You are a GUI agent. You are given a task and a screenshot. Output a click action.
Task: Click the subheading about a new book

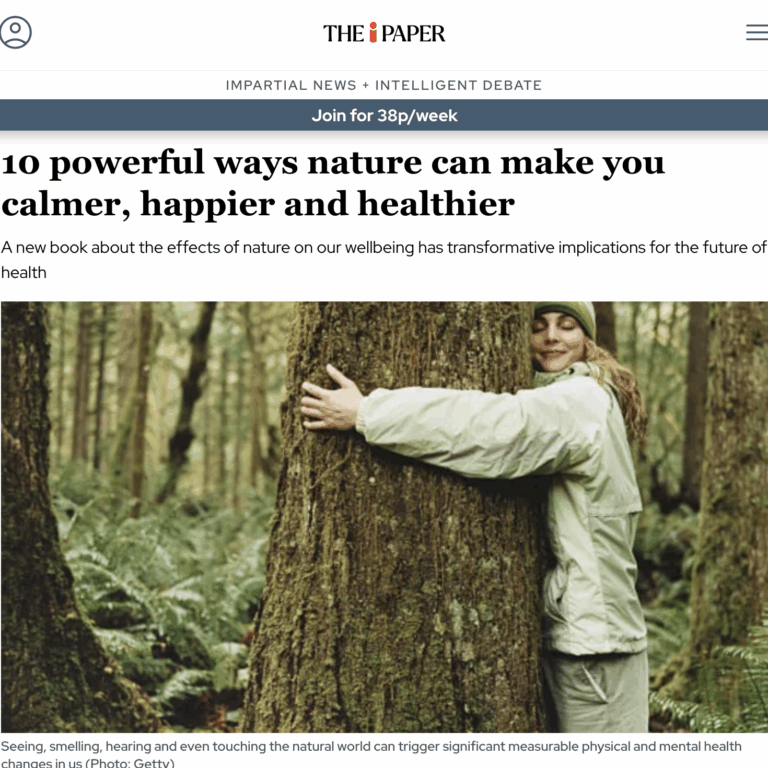(x=384, y=260)
